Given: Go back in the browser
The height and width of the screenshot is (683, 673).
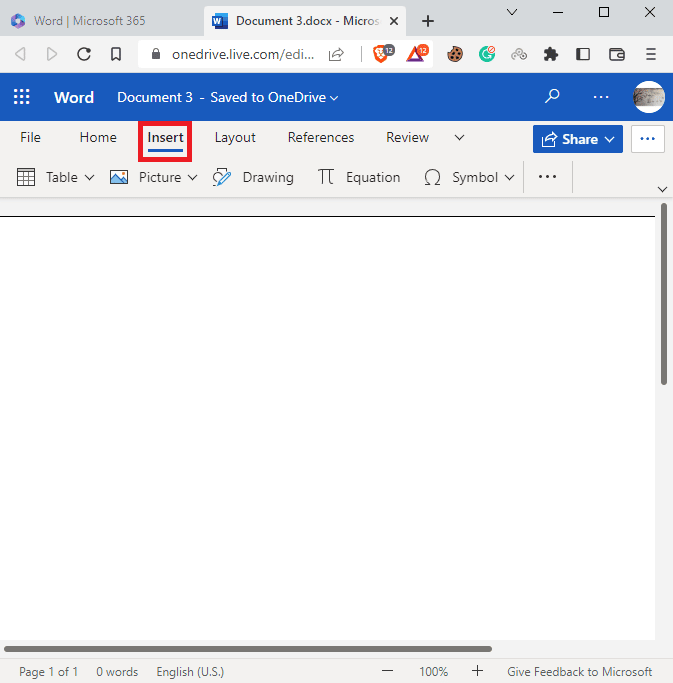Looking at the screenshot, I should (x=20, y=54).
